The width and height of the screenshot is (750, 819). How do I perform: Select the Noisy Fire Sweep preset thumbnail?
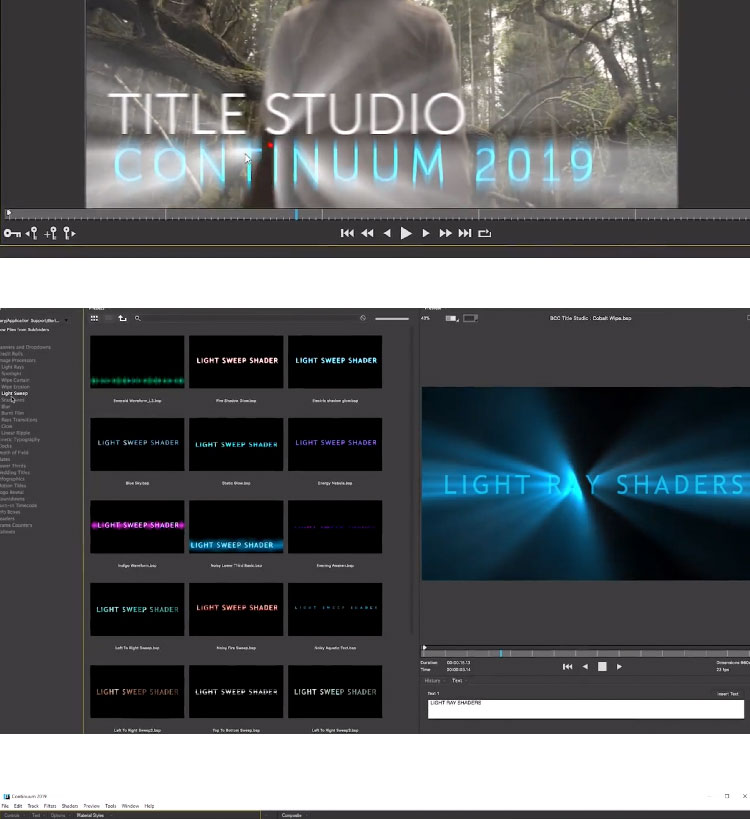(236, 609)
